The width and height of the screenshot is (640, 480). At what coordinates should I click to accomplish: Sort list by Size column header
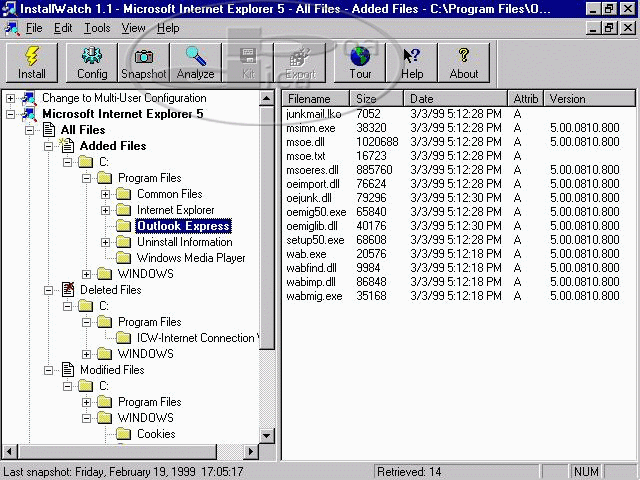[x=378, y=99]
